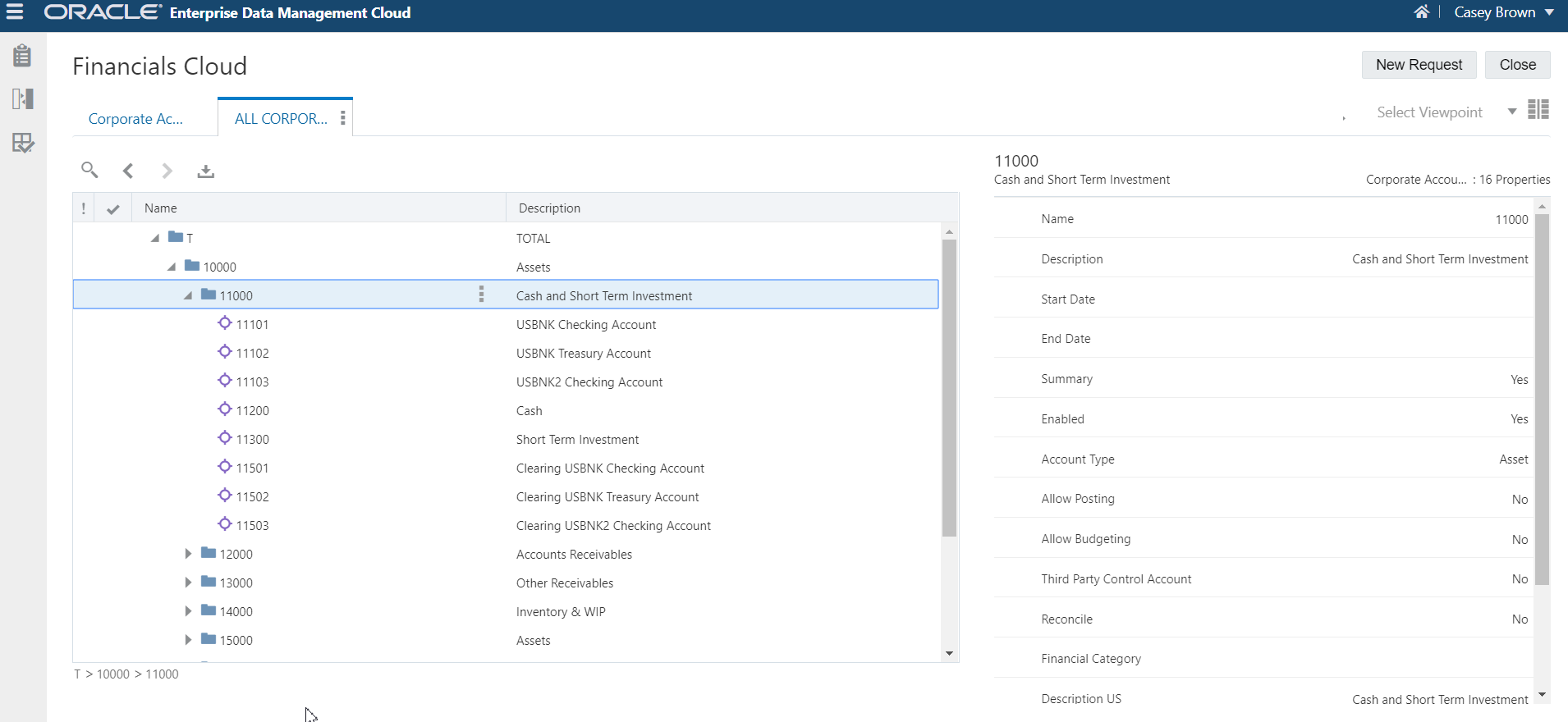Click the checkmark column header
Screen dimensions: 1568x722
coord(113,209)
